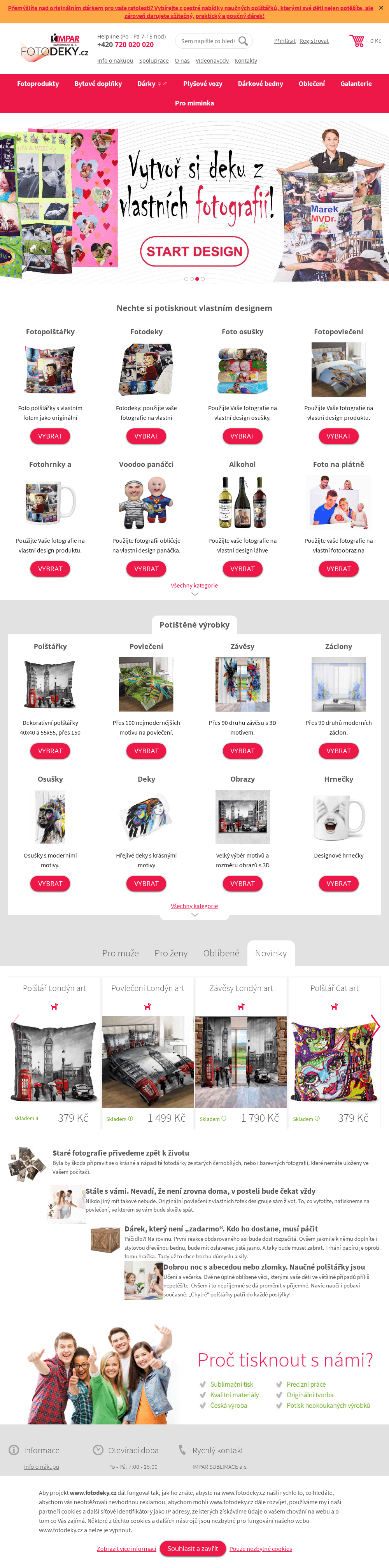Select the third slide indicator dot in banner
This screenshot has width=389, height=1568.
click(197, 279)
